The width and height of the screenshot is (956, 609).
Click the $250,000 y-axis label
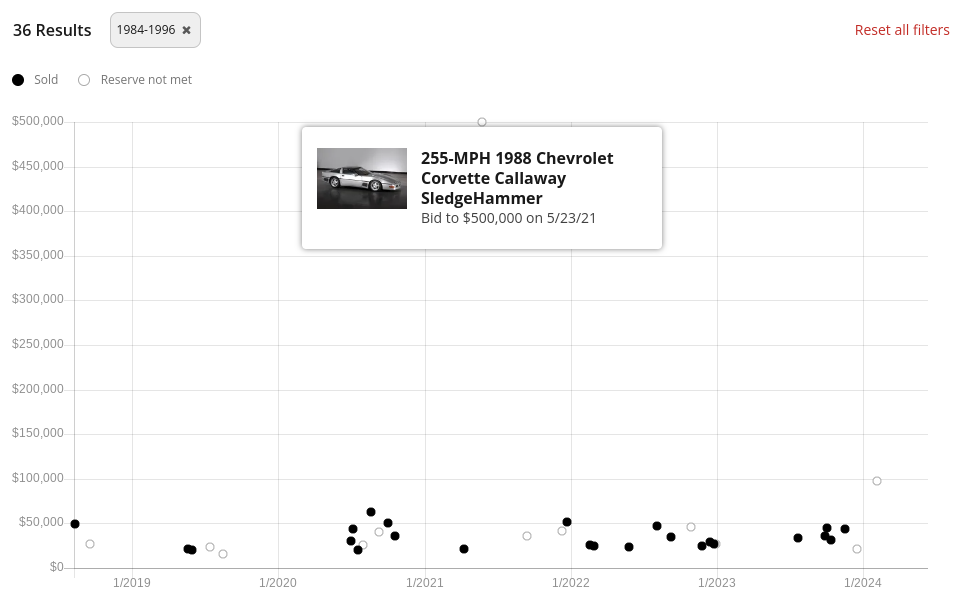[x=38, y=344]
